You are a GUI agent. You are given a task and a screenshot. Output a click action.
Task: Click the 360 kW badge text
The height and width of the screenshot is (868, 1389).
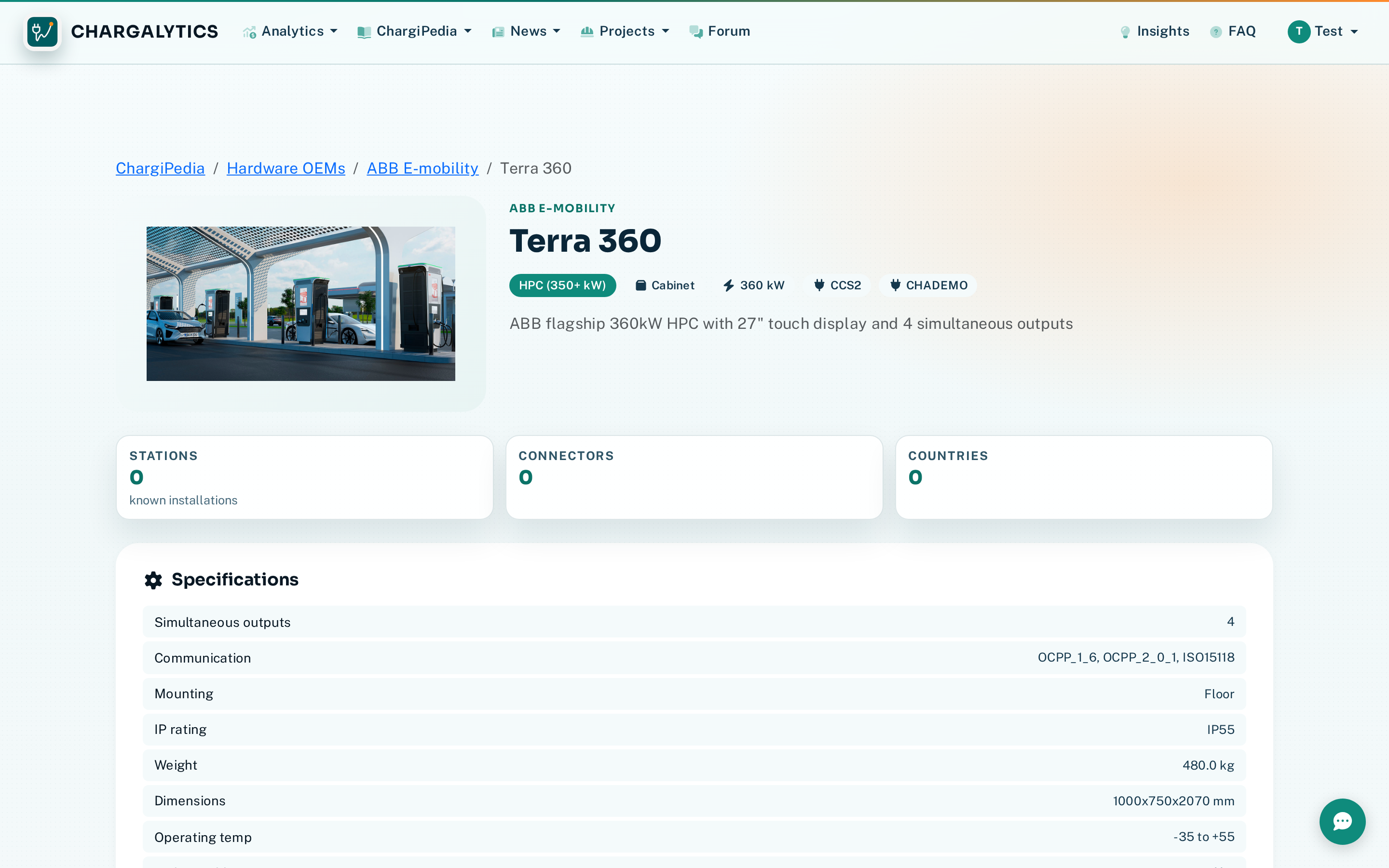pyautogui.click(x=762, y=285)
